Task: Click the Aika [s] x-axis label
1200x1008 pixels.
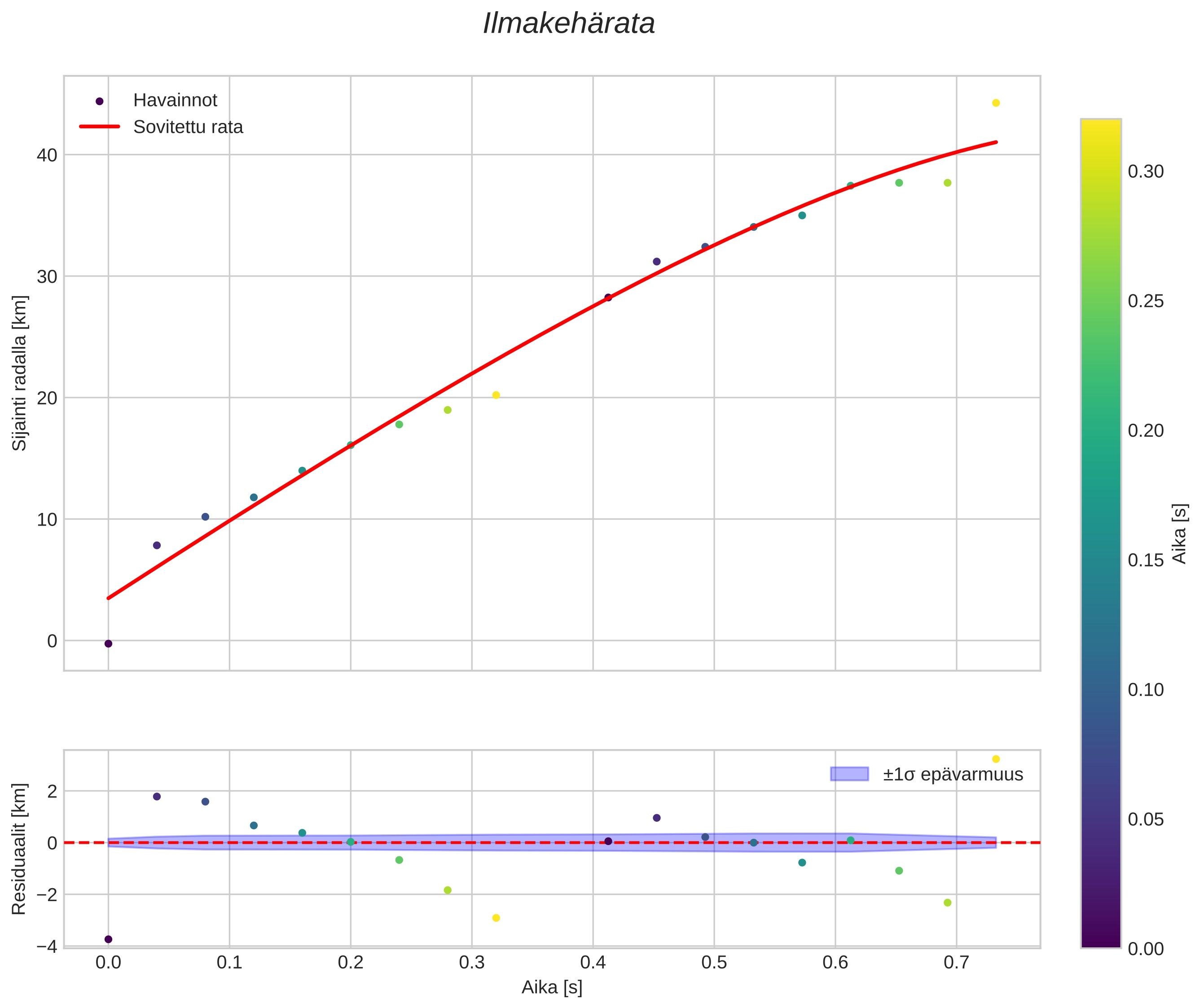Action: pyautogui.click(x=551, y=987)
